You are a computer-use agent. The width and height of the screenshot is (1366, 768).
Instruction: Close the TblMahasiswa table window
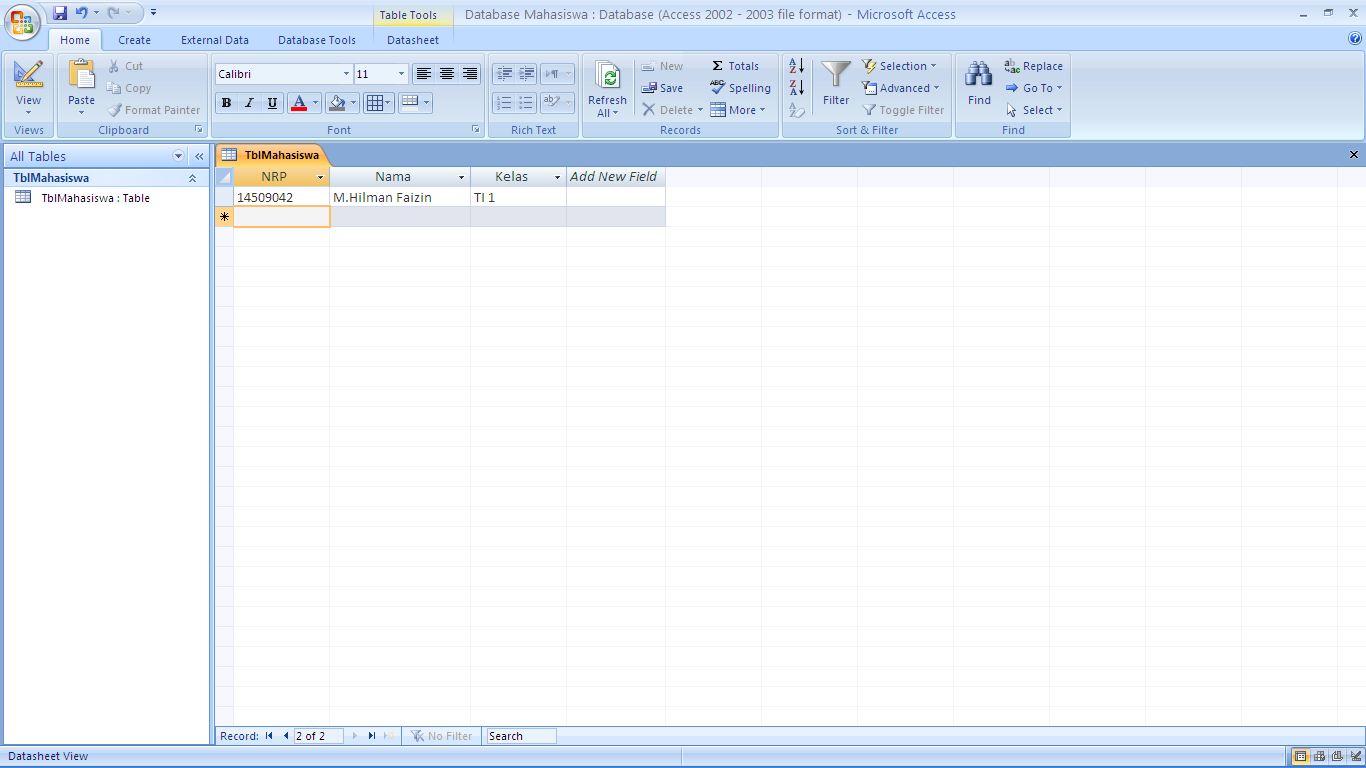coord(1354,155)
